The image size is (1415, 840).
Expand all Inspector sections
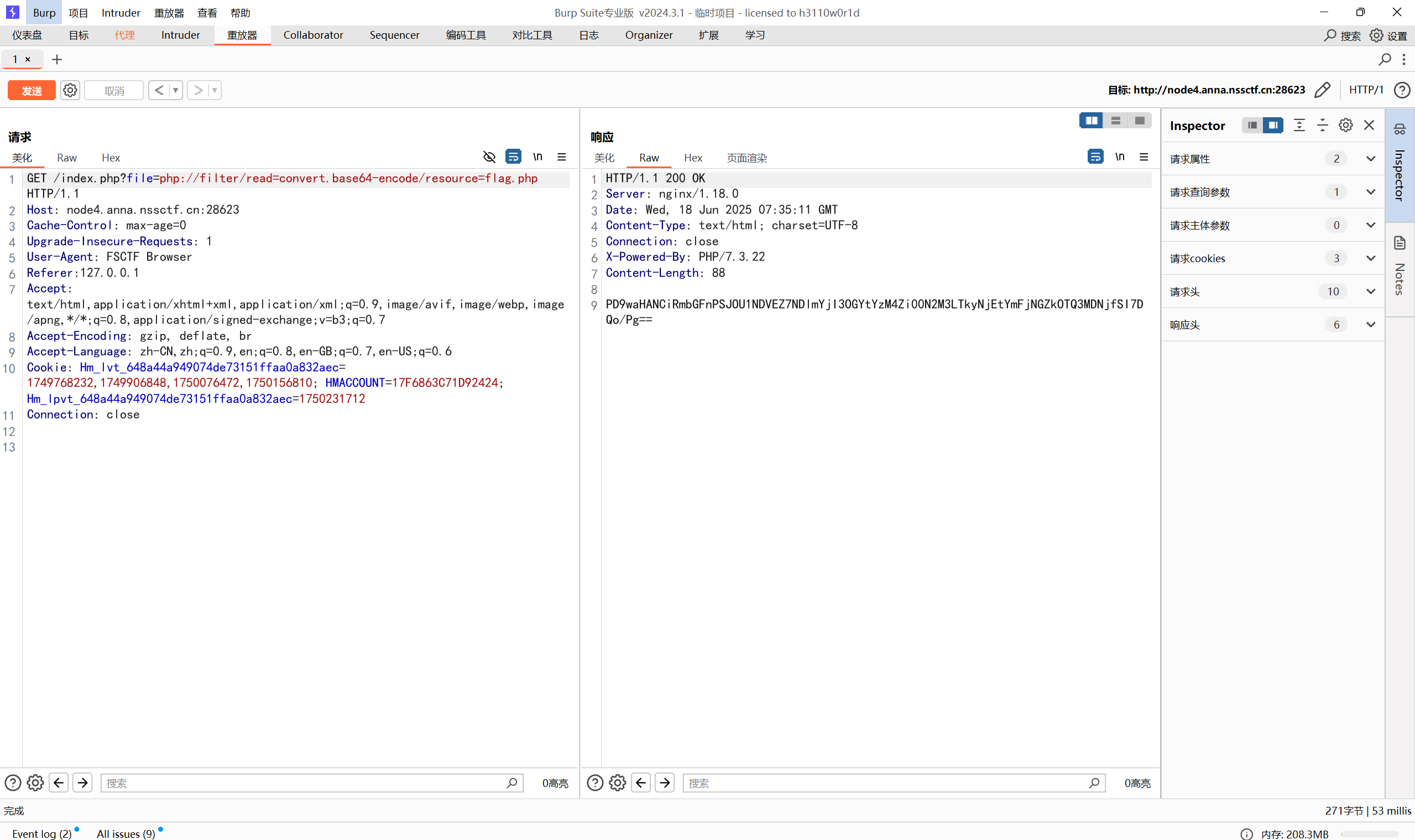pyautogui.click(x=1299, y=125)
